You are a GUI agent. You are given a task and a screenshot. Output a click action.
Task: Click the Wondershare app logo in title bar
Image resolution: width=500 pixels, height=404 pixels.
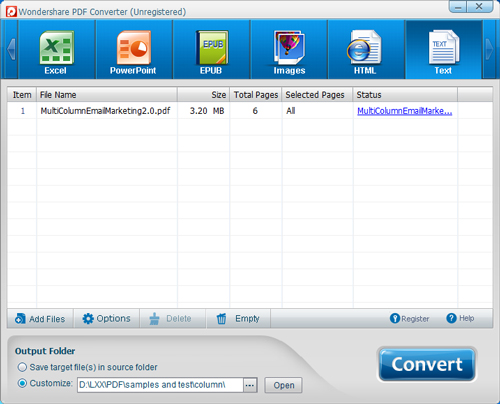(11, 12)
